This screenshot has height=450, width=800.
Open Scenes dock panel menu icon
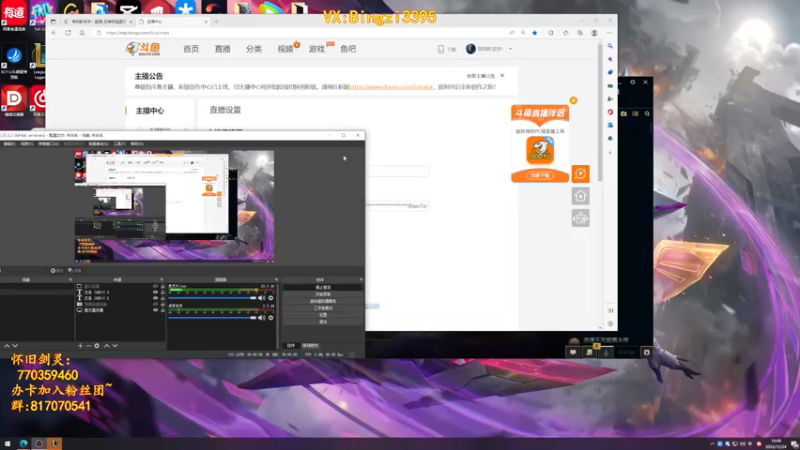point(70,280)
